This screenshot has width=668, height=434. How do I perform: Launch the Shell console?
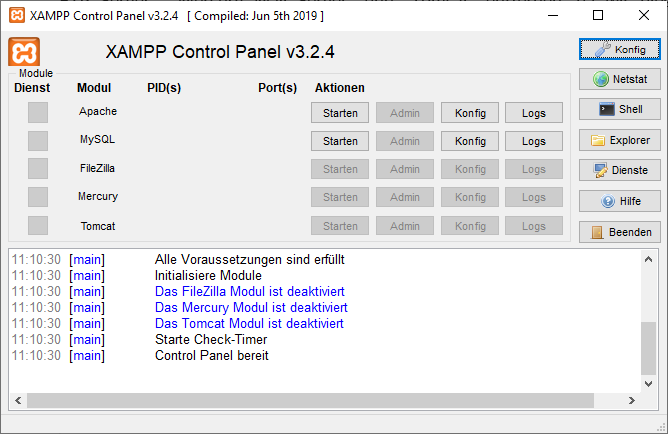coord(619,109)
